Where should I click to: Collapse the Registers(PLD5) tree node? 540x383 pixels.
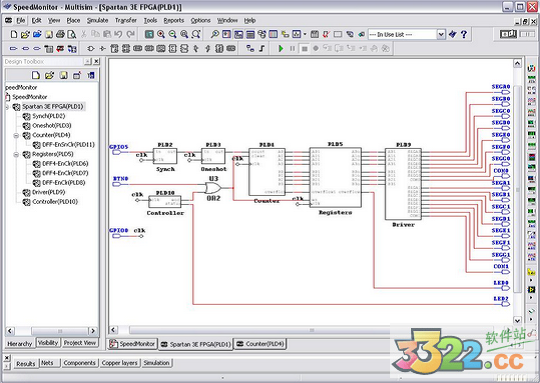coord(16,155)
